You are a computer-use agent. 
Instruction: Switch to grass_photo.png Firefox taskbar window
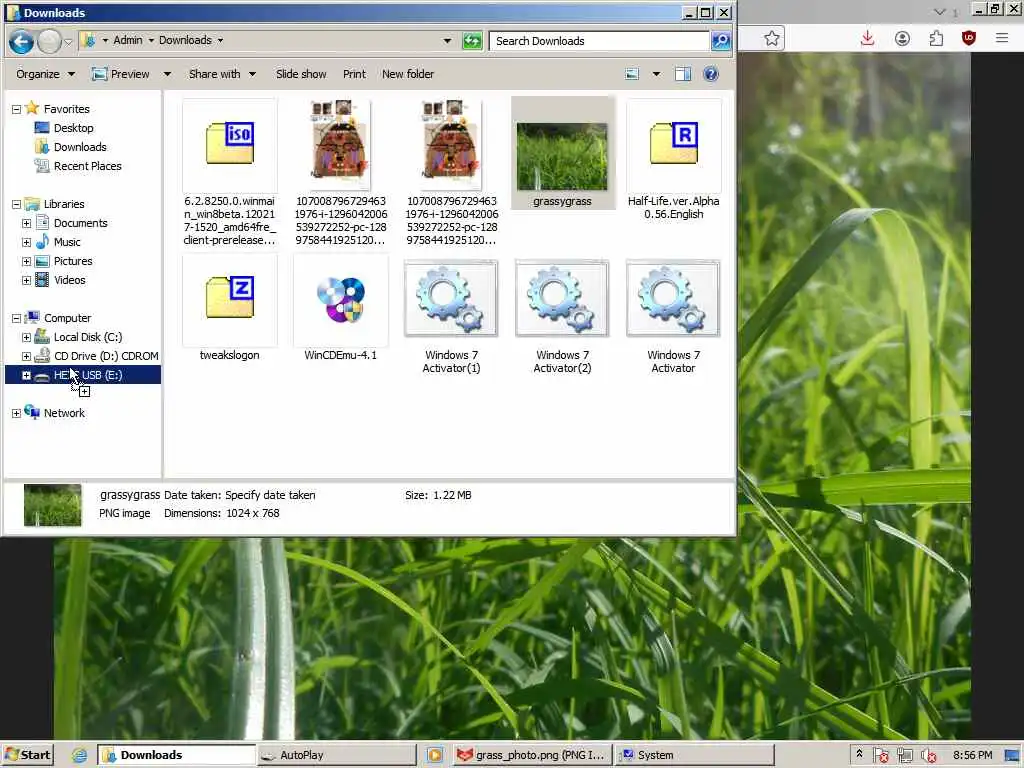(x=532, y=755)
